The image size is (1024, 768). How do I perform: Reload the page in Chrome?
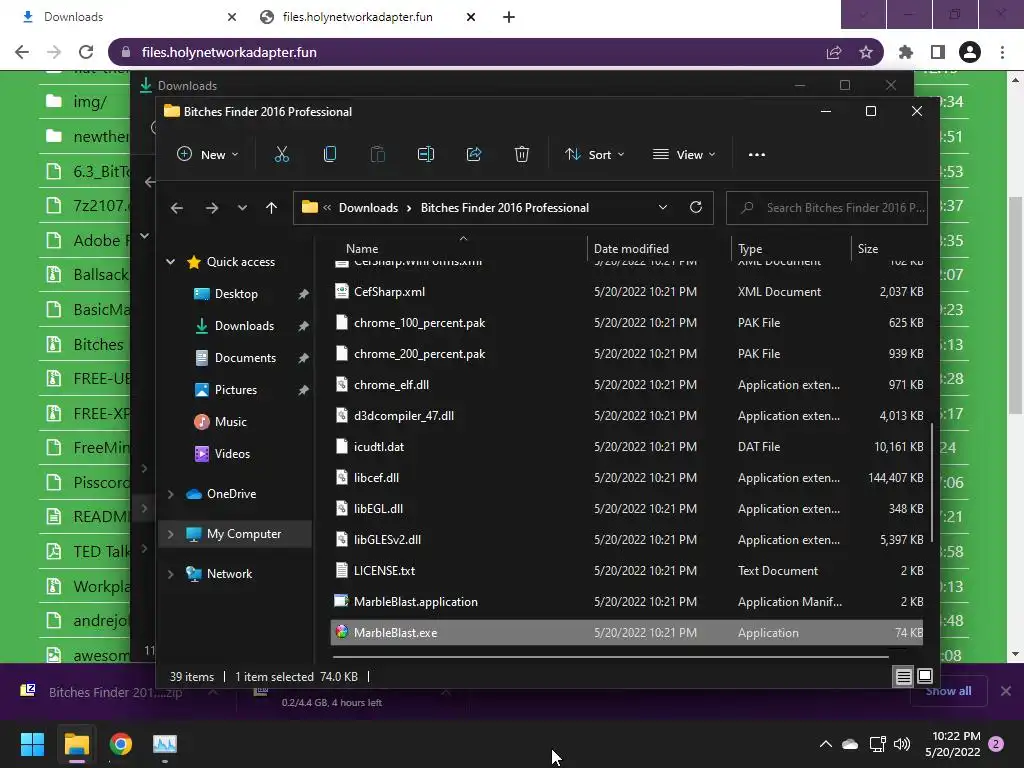click(x=86, y=52)
